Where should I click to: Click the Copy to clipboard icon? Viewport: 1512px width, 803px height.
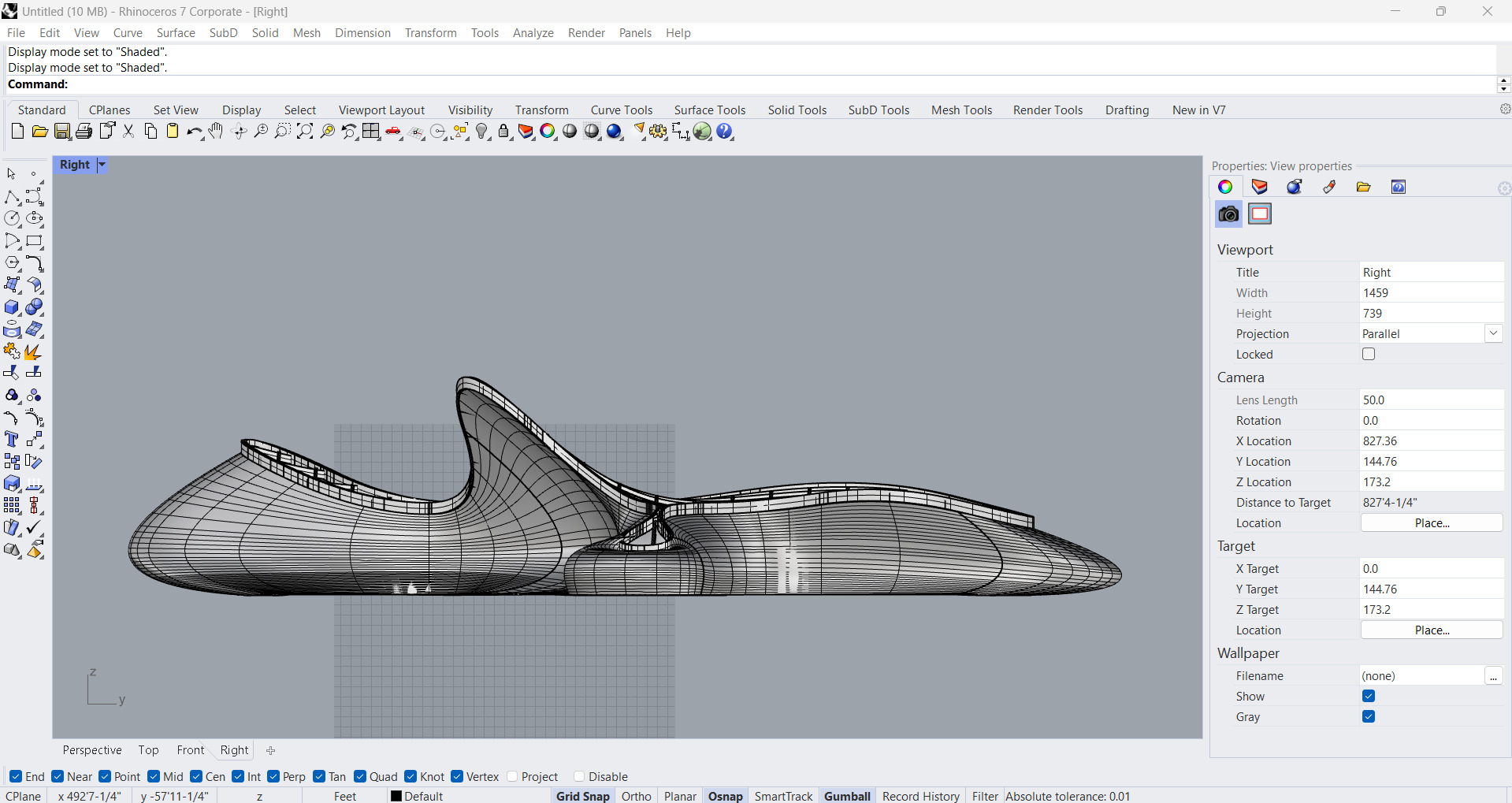coord(150,132)
